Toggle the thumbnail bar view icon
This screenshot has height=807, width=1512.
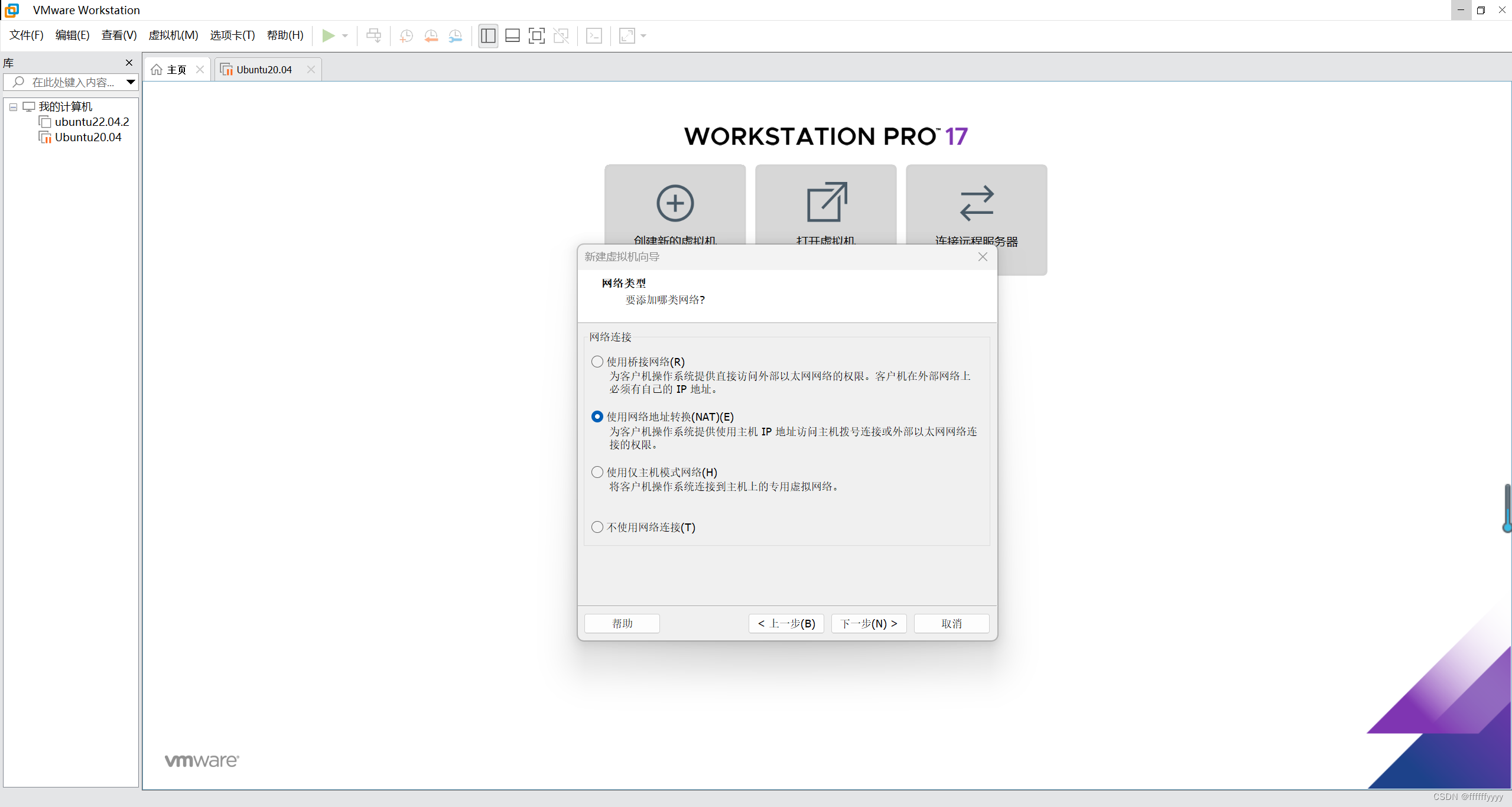(512, 35)
